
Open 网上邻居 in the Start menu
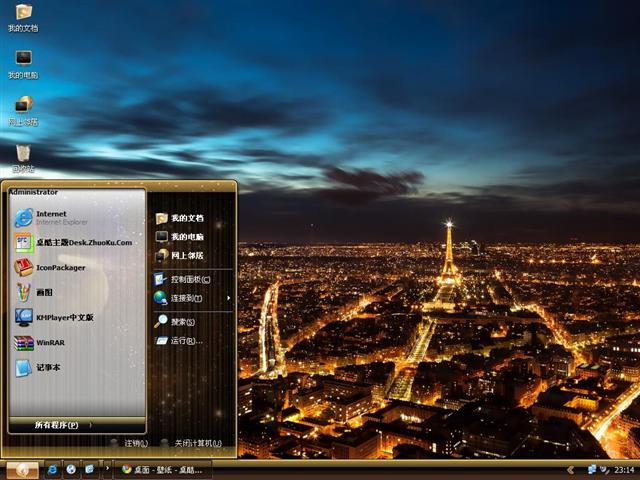pyautogui.click(x=186, y=256)
